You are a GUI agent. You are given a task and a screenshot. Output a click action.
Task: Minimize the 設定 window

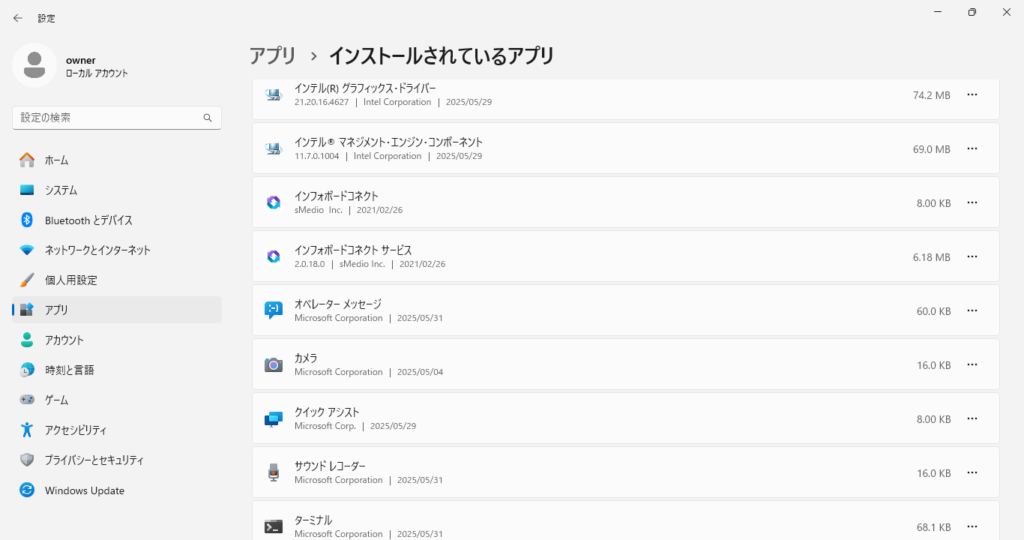click(x=938, y=12)
